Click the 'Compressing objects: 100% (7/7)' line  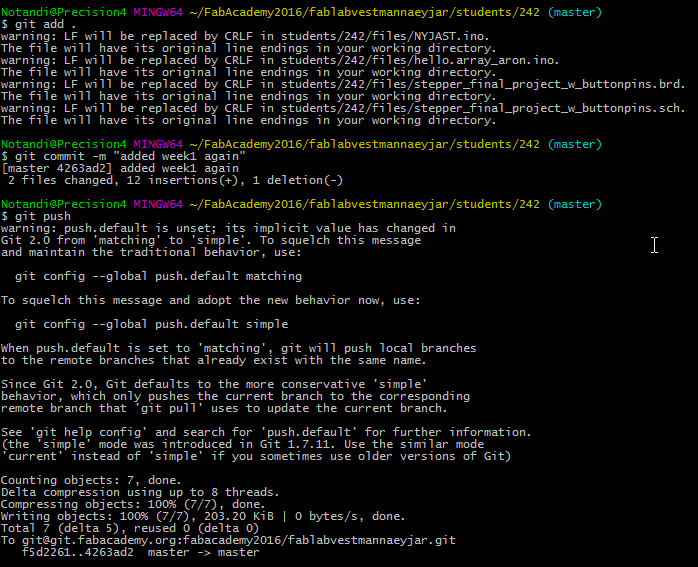click(133, 504)
